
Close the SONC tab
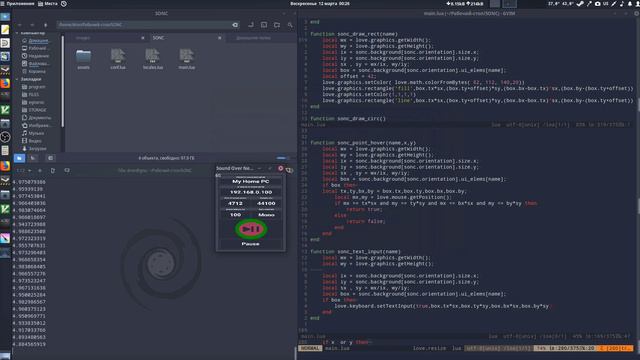pos(220,38)
